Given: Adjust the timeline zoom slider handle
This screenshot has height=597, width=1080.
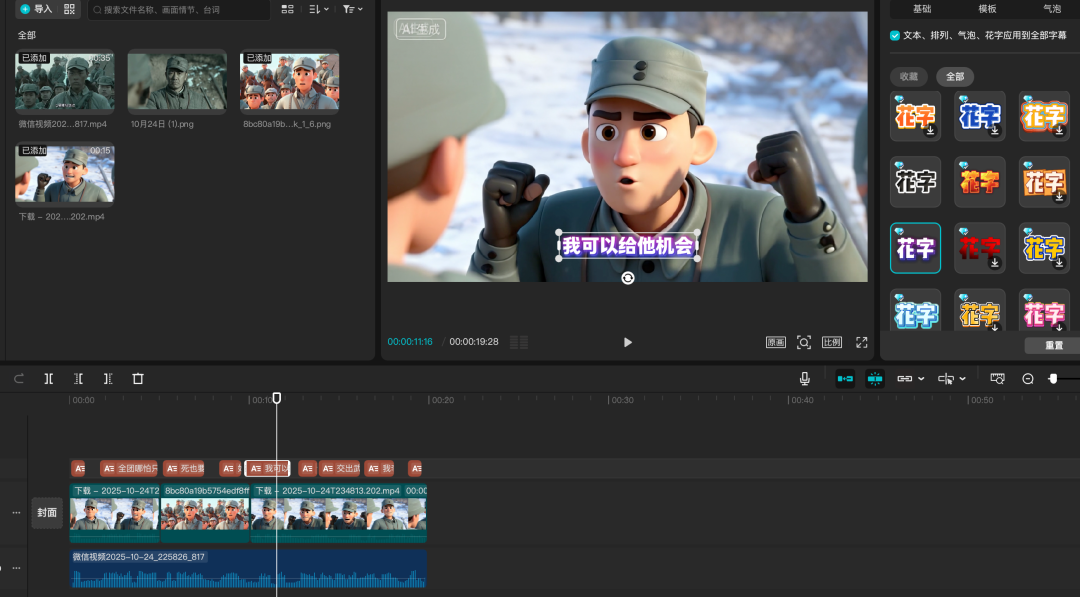Looking at the screenshot, I should (x=1053, y=379).
